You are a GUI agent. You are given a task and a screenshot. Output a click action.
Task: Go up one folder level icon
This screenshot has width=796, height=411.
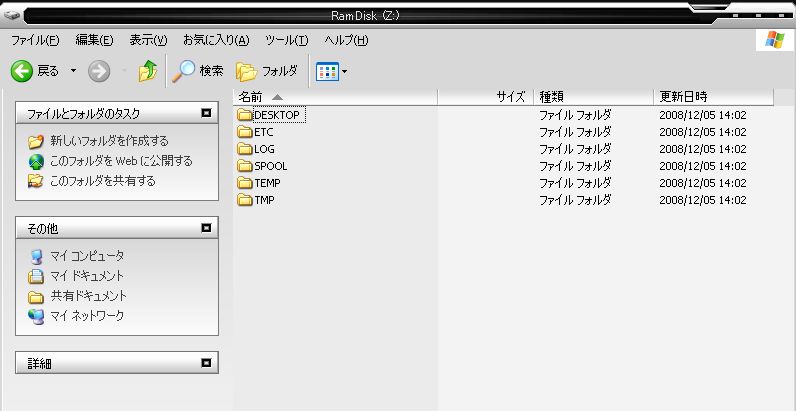[x=148, y=71]
